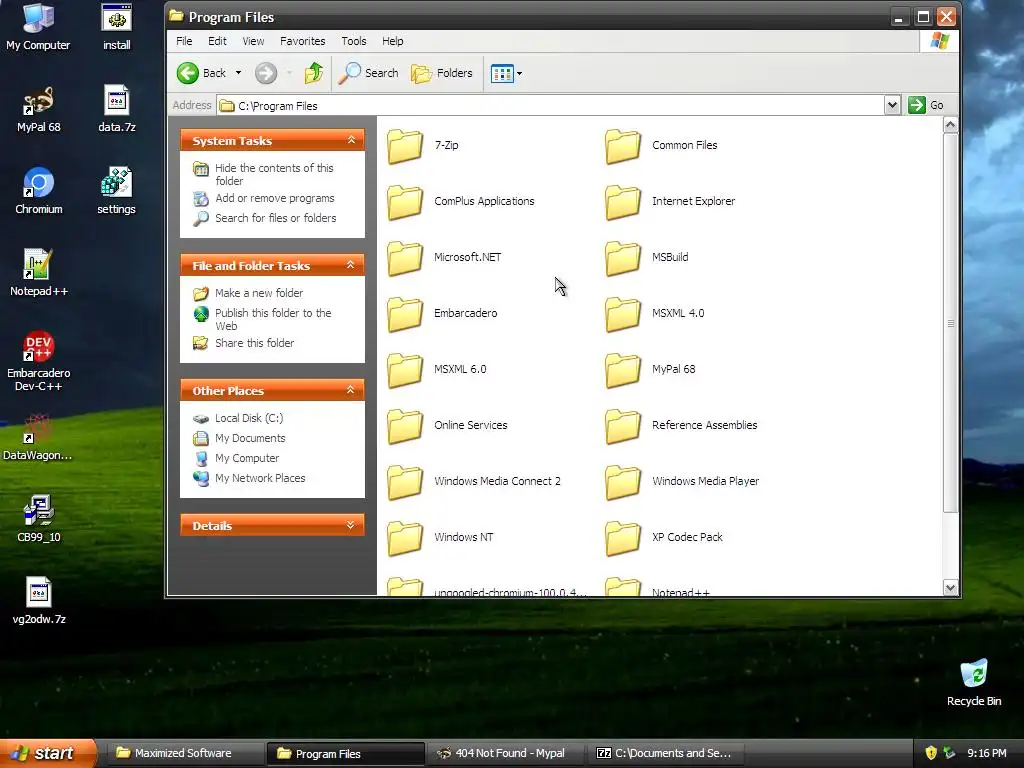Image resolution: width=1024 pixels, height=768 pixels.
Task: Go to My Computer in Other Places
Action: click(x=247, y=458)
